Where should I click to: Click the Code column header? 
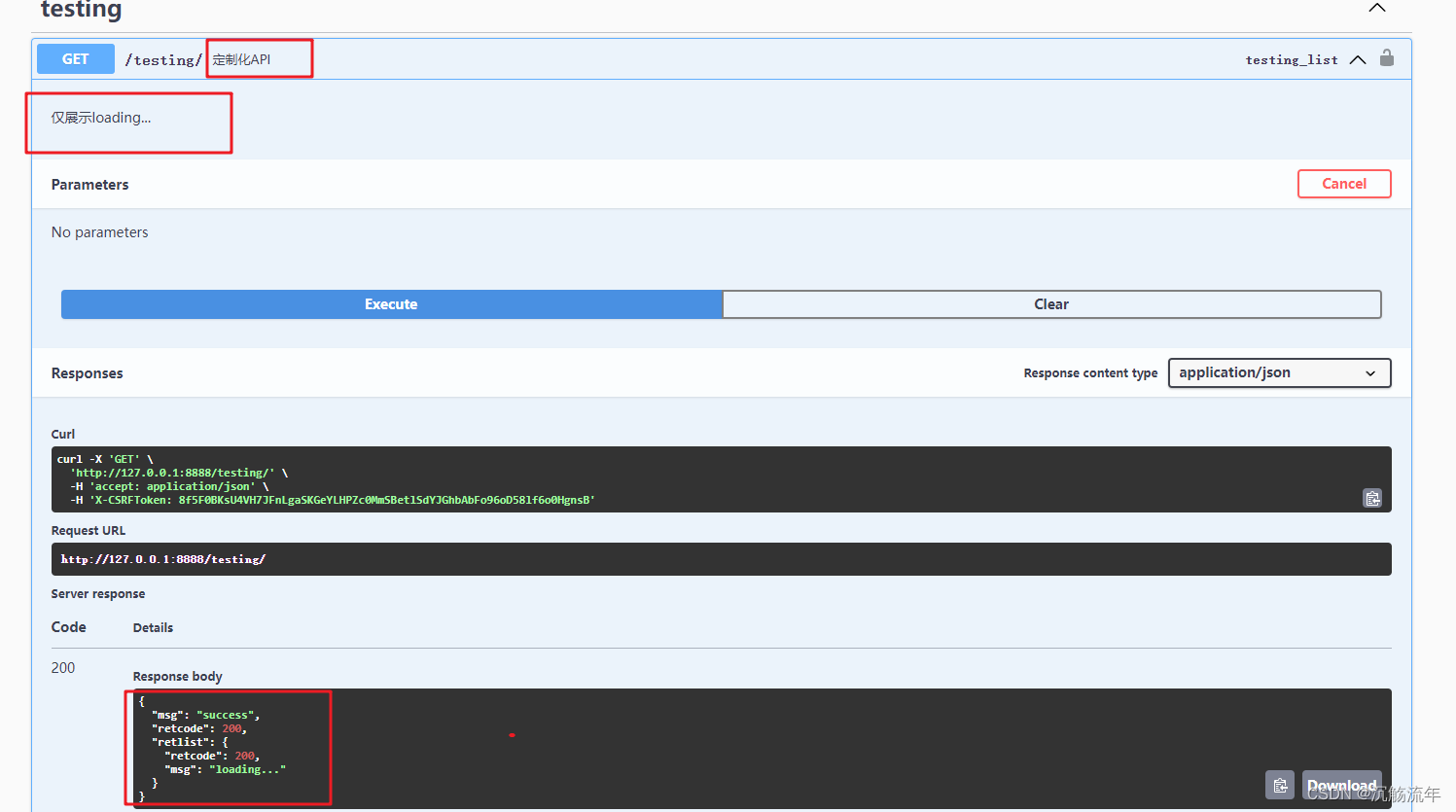click(69, 627)
